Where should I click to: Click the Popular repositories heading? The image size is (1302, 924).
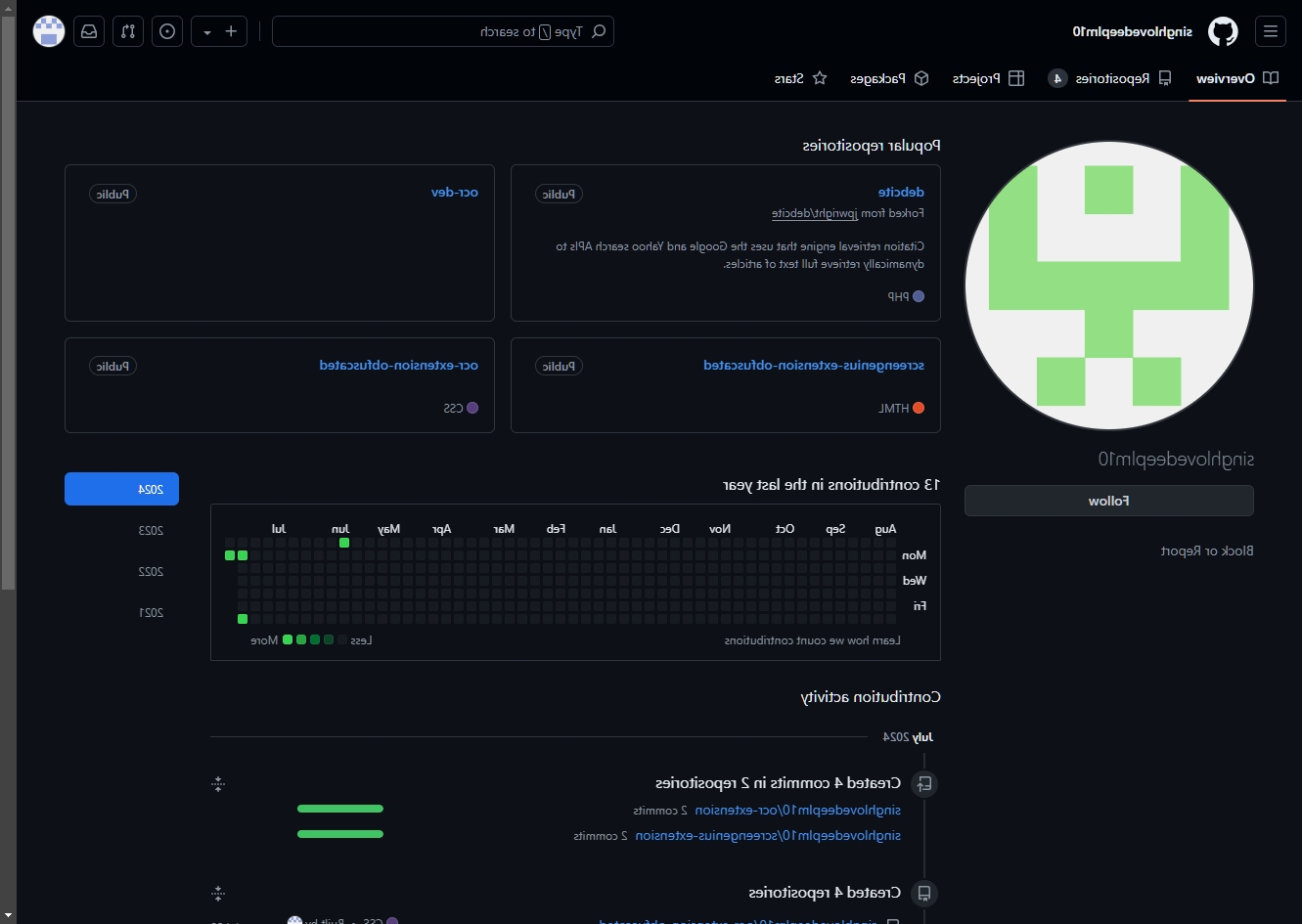click(872, 146)
